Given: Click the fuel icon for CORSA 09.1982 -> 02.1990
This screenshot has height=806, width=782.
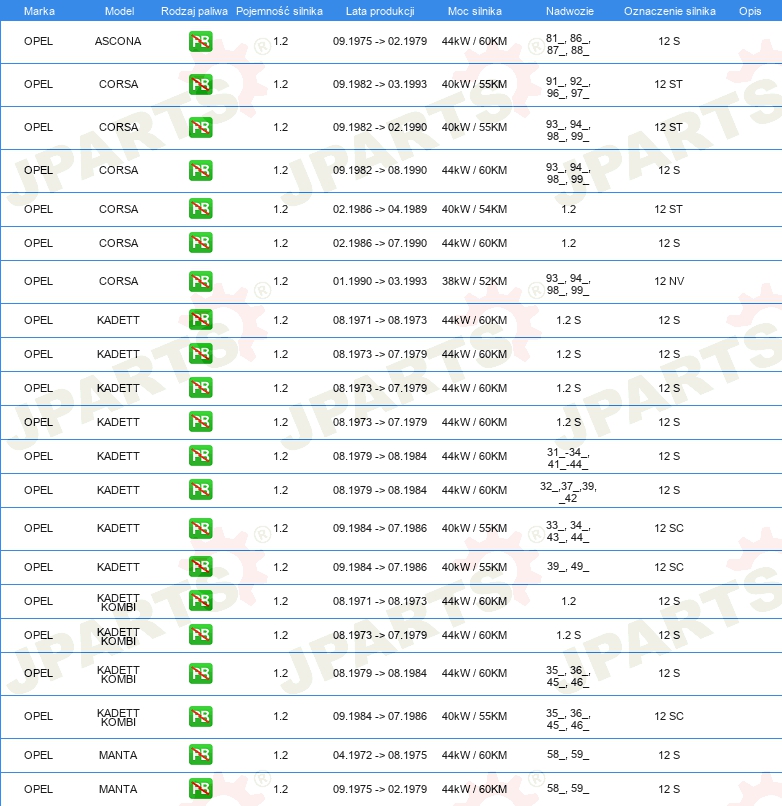Looking at the screenshot, I should [201, 127].
